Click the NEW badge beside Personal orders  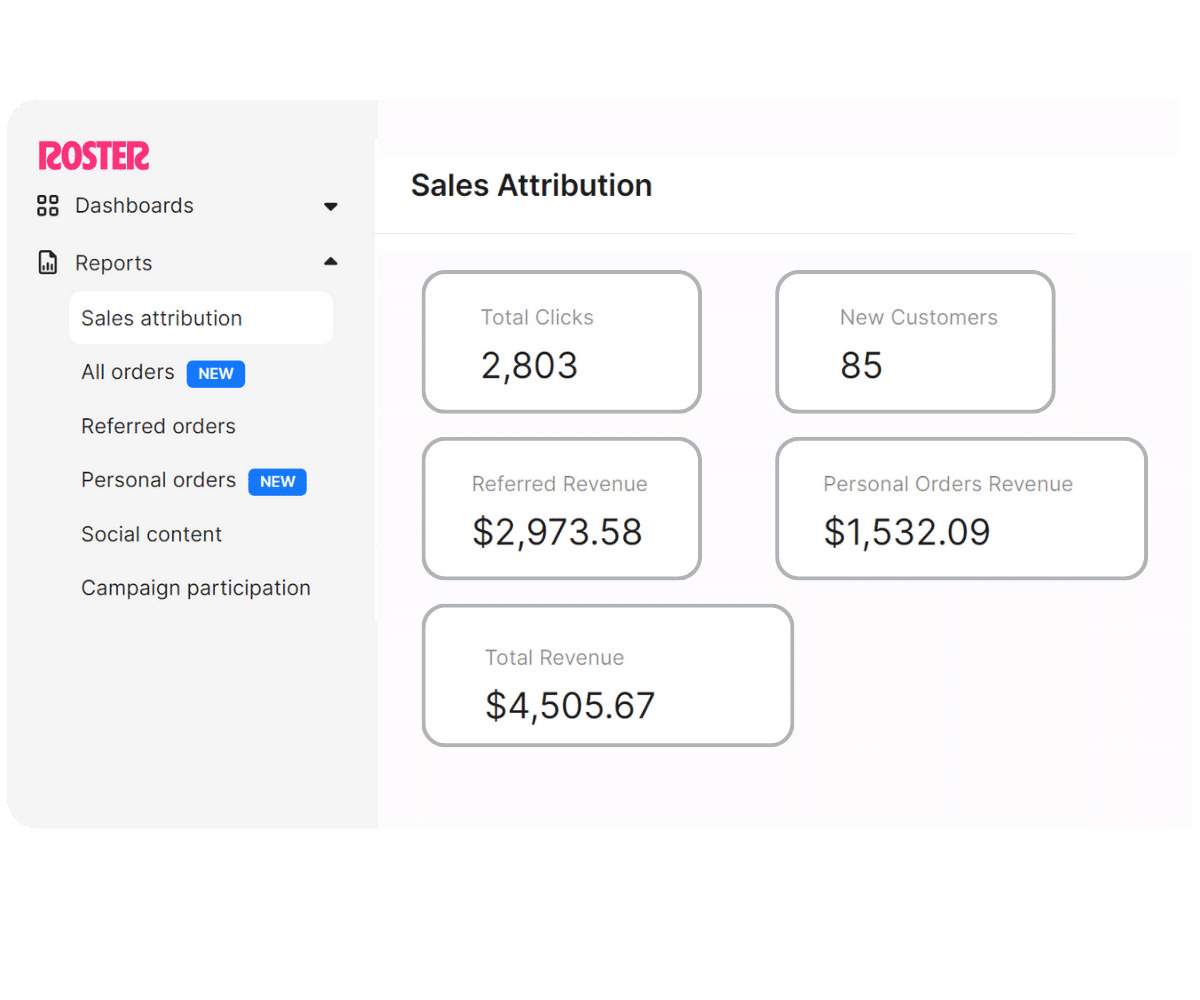(277, 482)
